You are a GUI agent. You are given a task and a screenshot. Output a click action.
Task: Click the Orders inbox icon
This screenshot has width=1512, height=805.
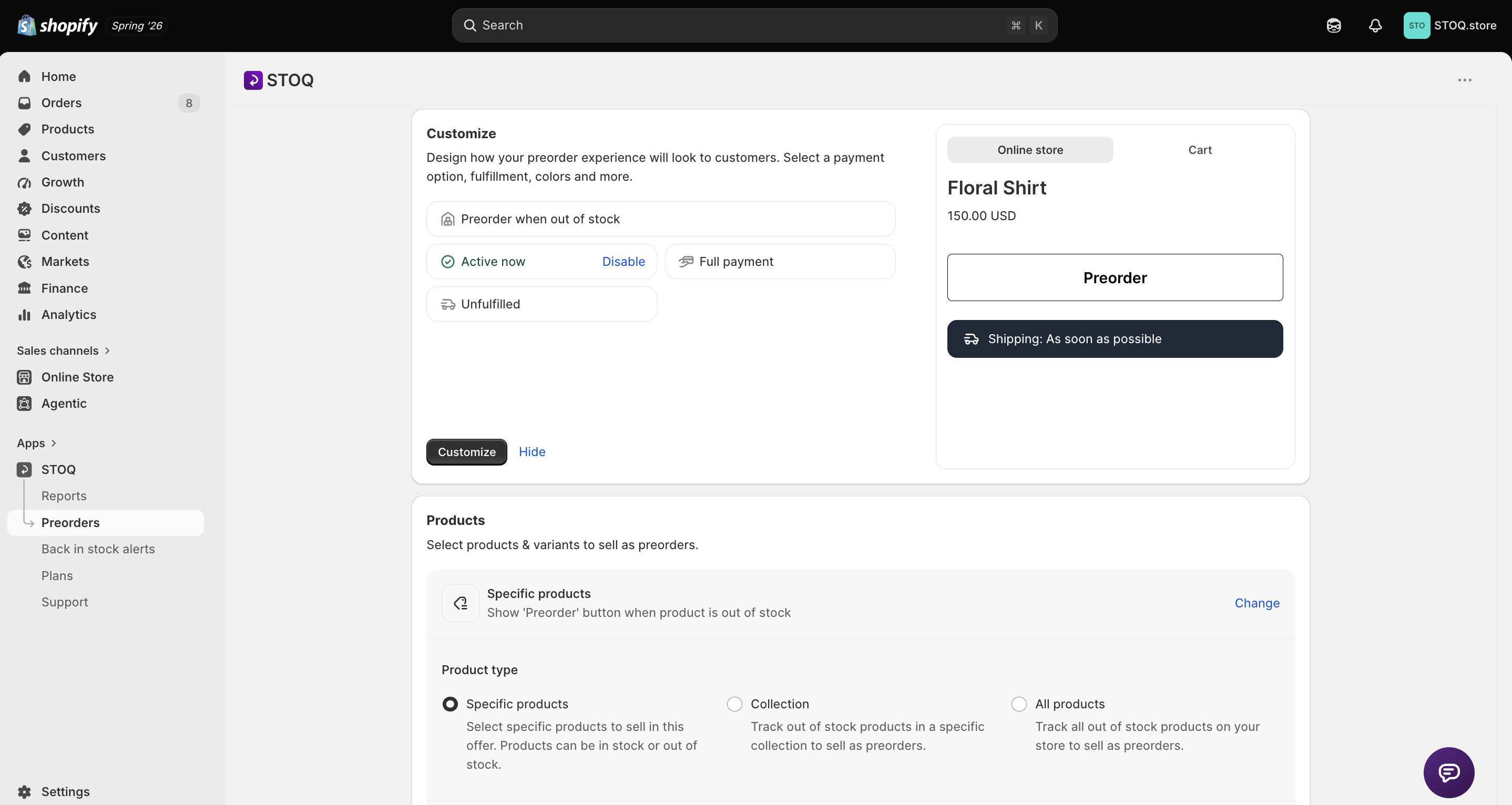24,102
